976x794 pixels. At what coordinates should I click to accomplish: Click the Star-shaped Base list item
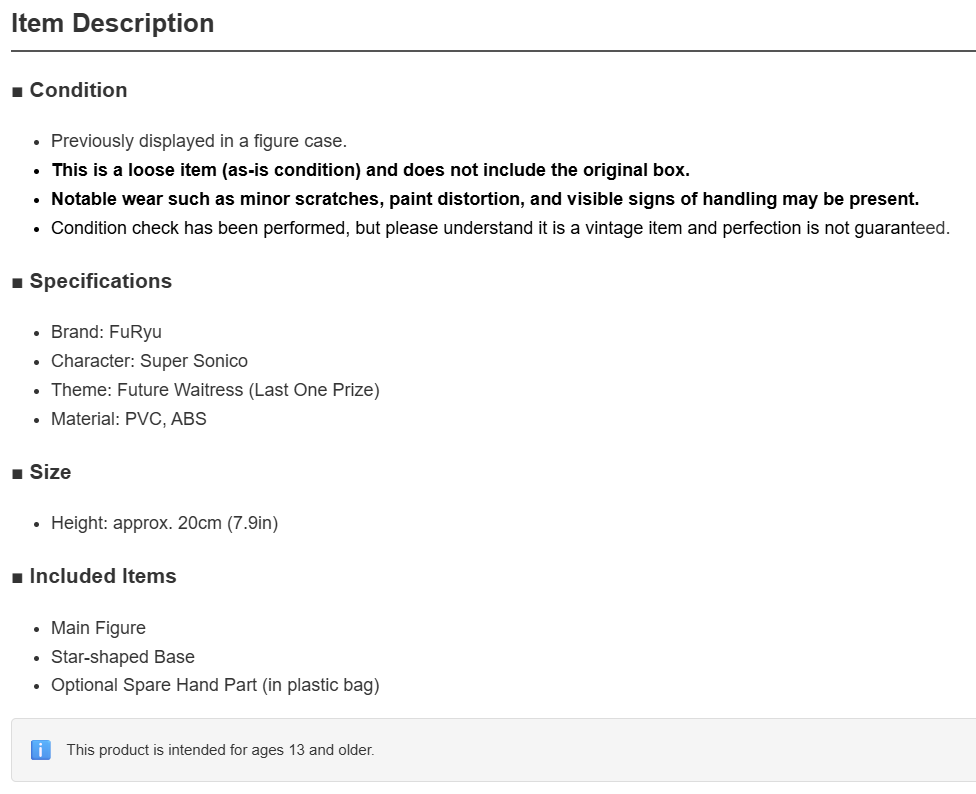[123, 657]
